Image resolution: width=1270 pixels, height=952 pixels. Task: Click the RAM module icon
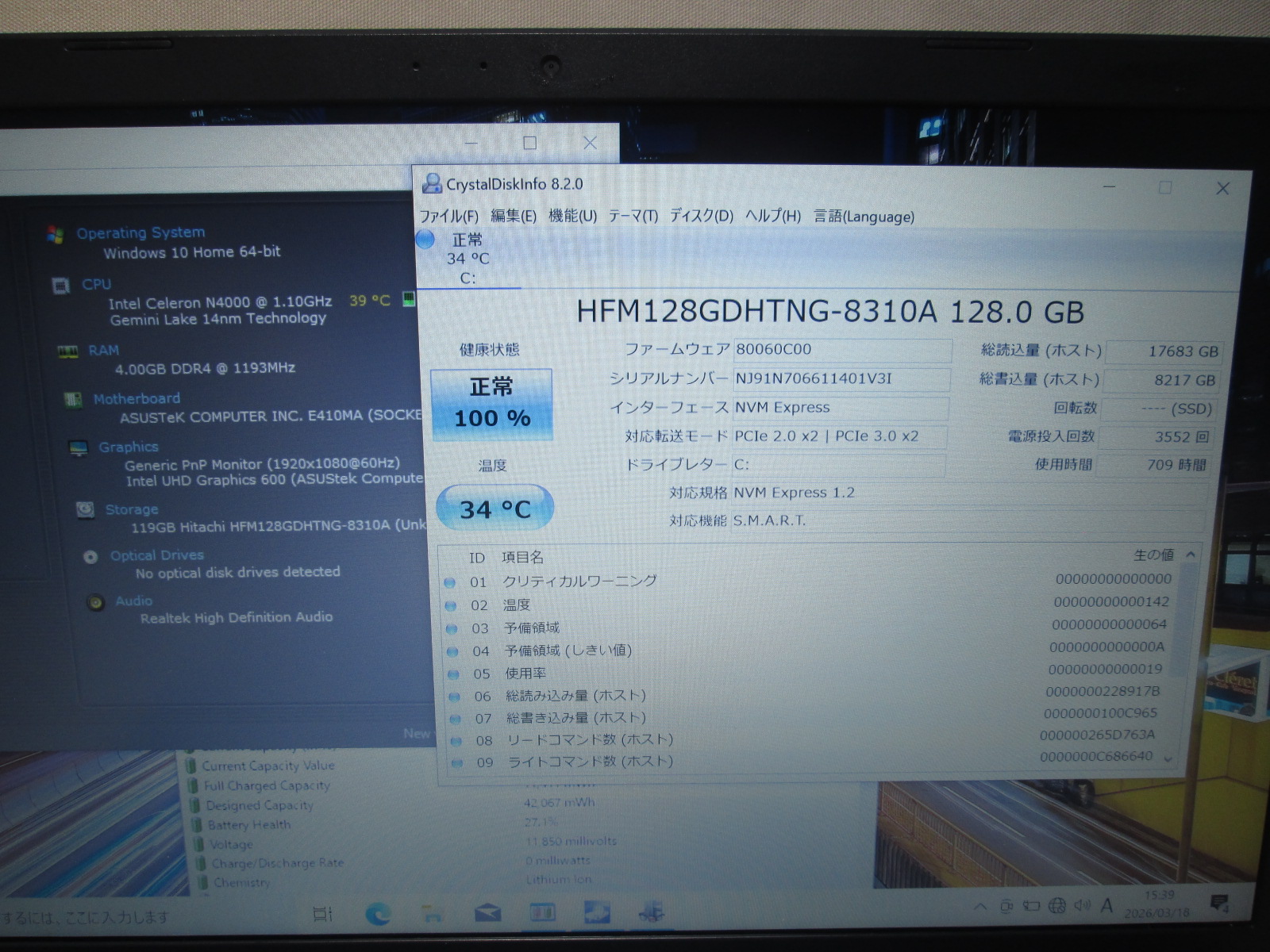(x=67, y=351)
